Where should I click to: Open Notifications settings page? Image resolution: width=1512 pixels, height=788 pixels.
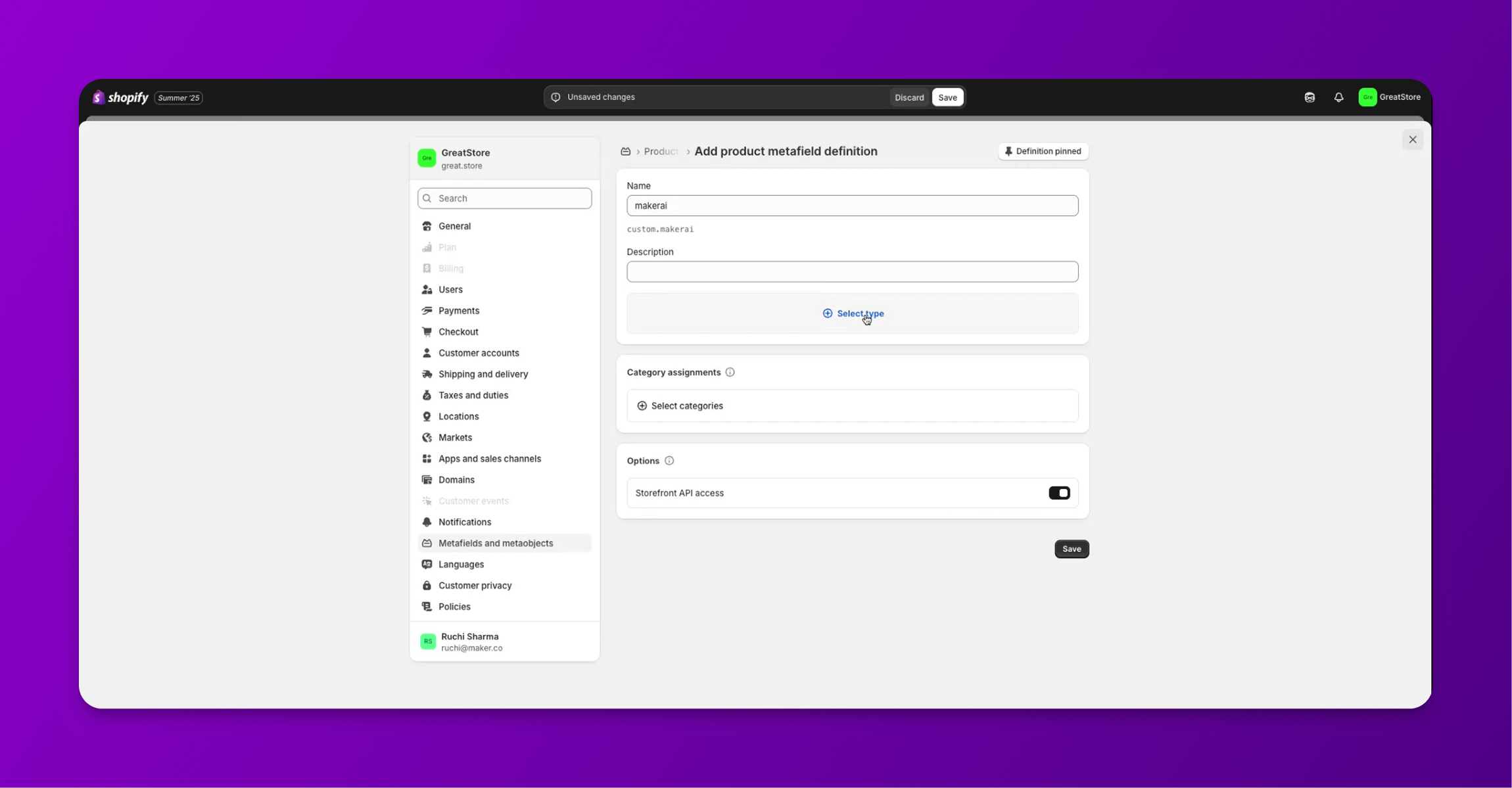pyautogui.click(x=465, y=522)
